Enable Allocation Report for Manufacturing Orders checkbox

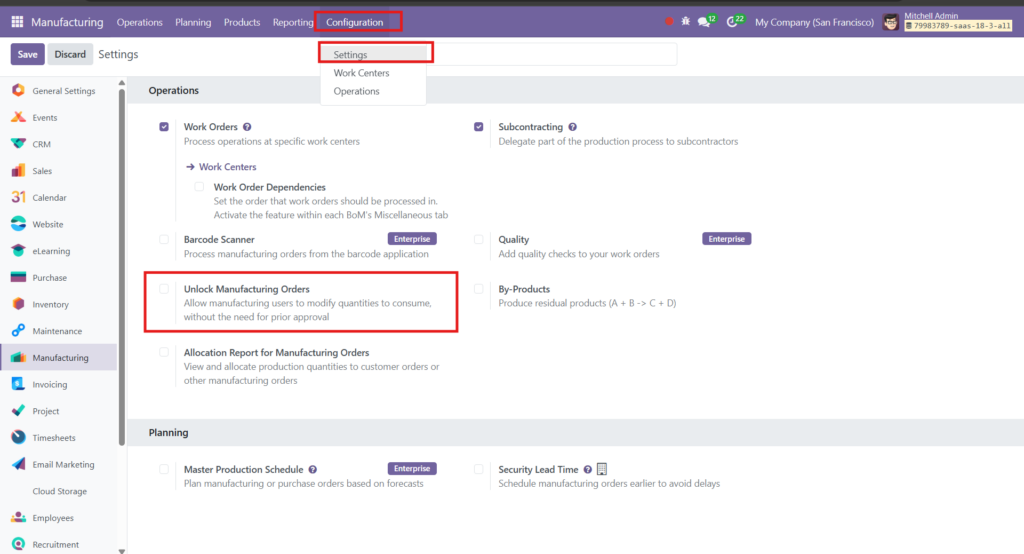coord(164,352)
